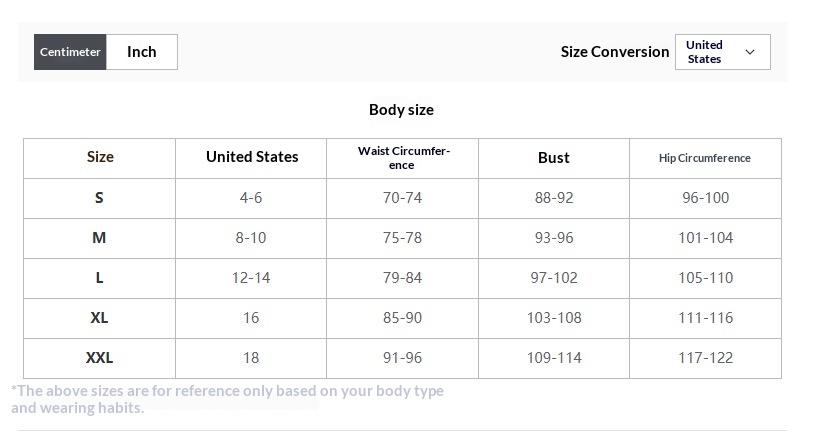Click the 97-102 bust cell
Screen dimensions: 814x442
(x=554, y=278)
